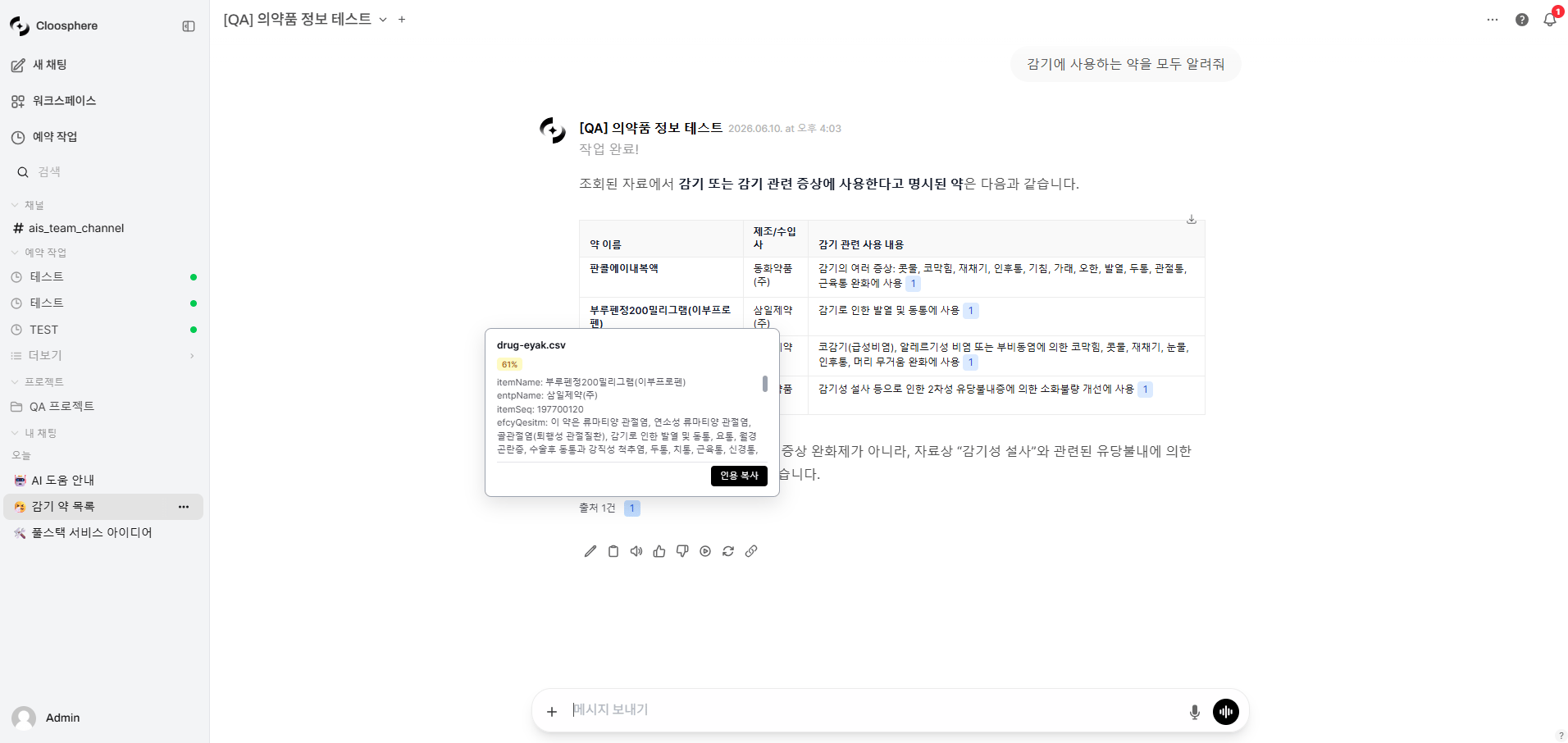Image resolution: width=1568 pixels, height=743 pixels.
Task: Collapse the 프로젝트 section
Action: click(37, 382)
